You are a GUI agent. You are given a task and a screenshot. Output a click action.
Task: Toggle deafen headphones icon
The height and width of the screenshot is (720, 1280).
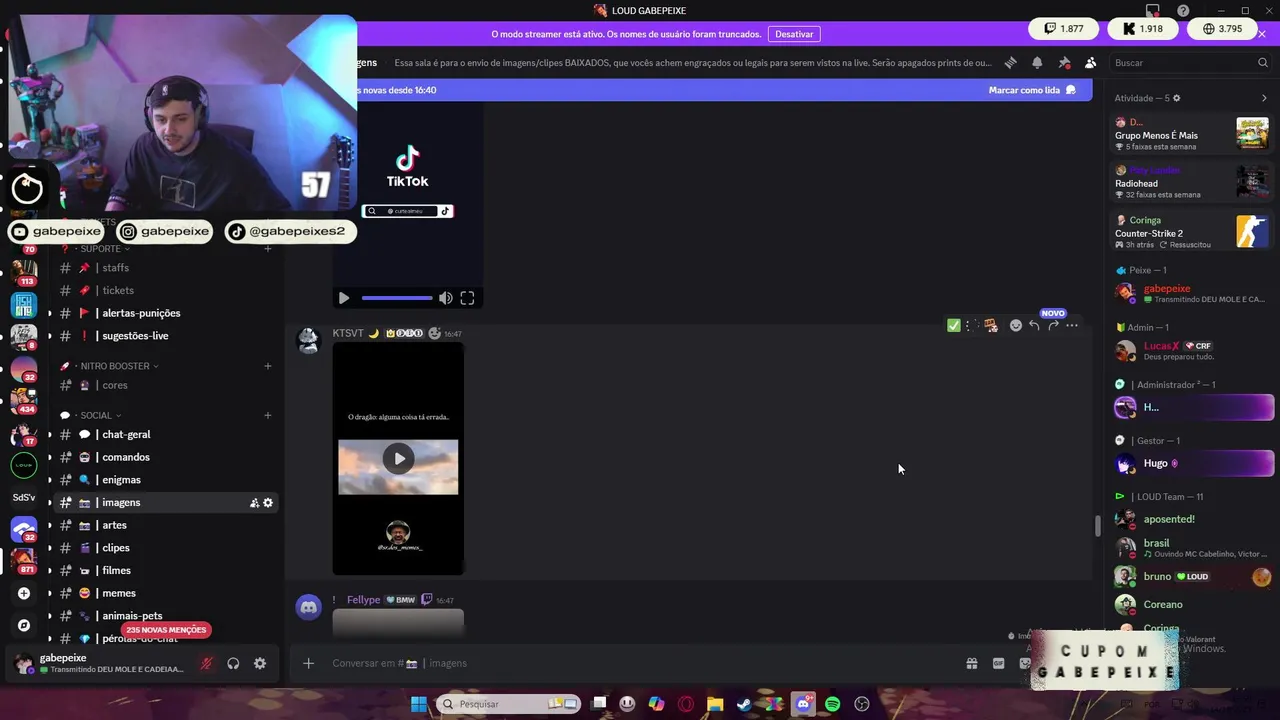pos(233,663)
